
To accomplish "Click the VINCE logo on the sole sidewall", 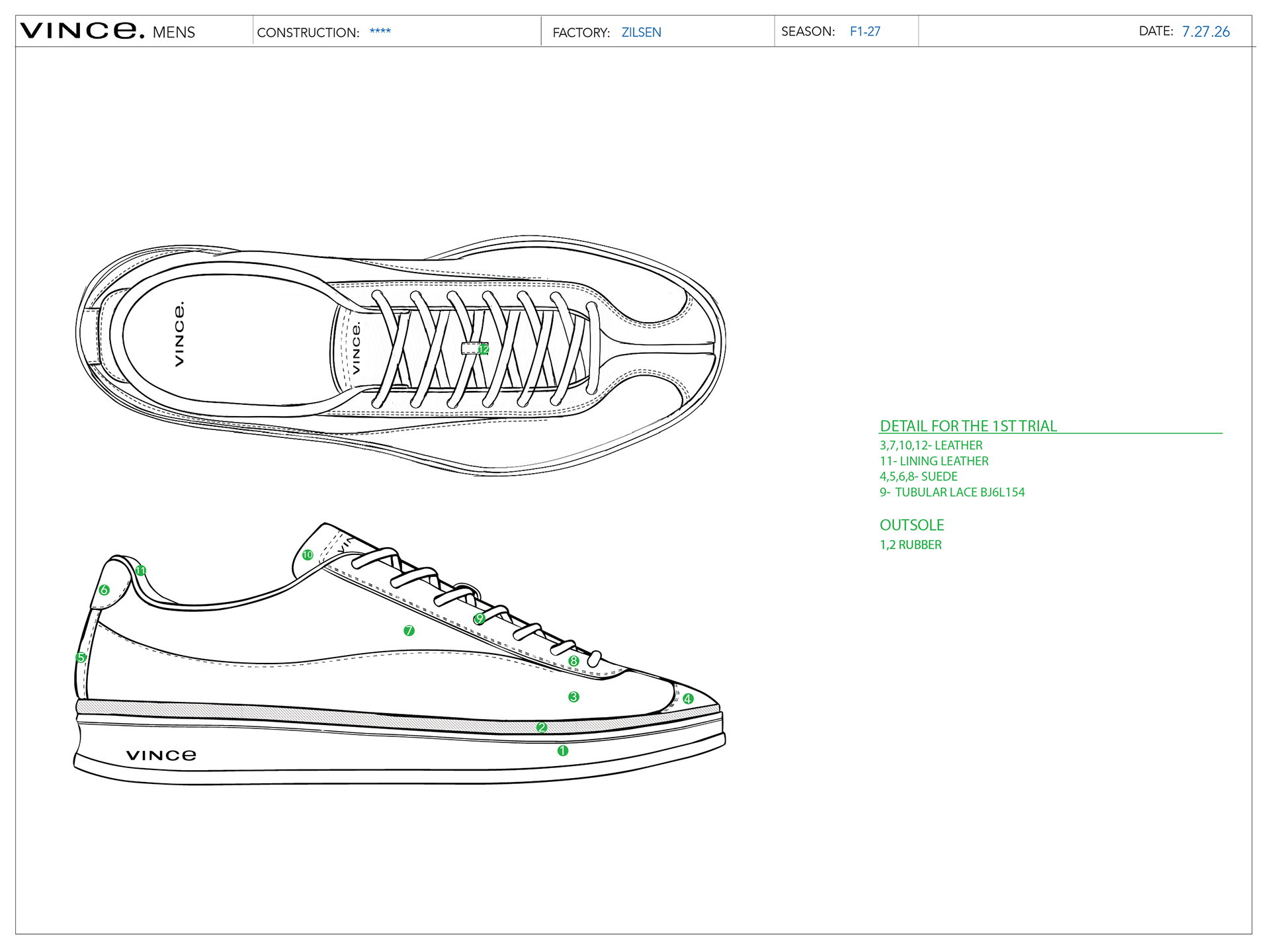I will tap(161, 756).
